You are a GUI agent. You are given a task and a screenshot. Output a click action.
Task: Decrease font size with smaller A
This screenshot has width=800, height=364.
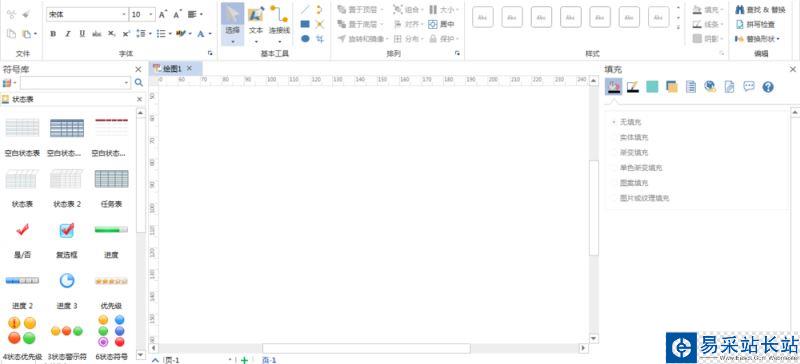point(177,14)
